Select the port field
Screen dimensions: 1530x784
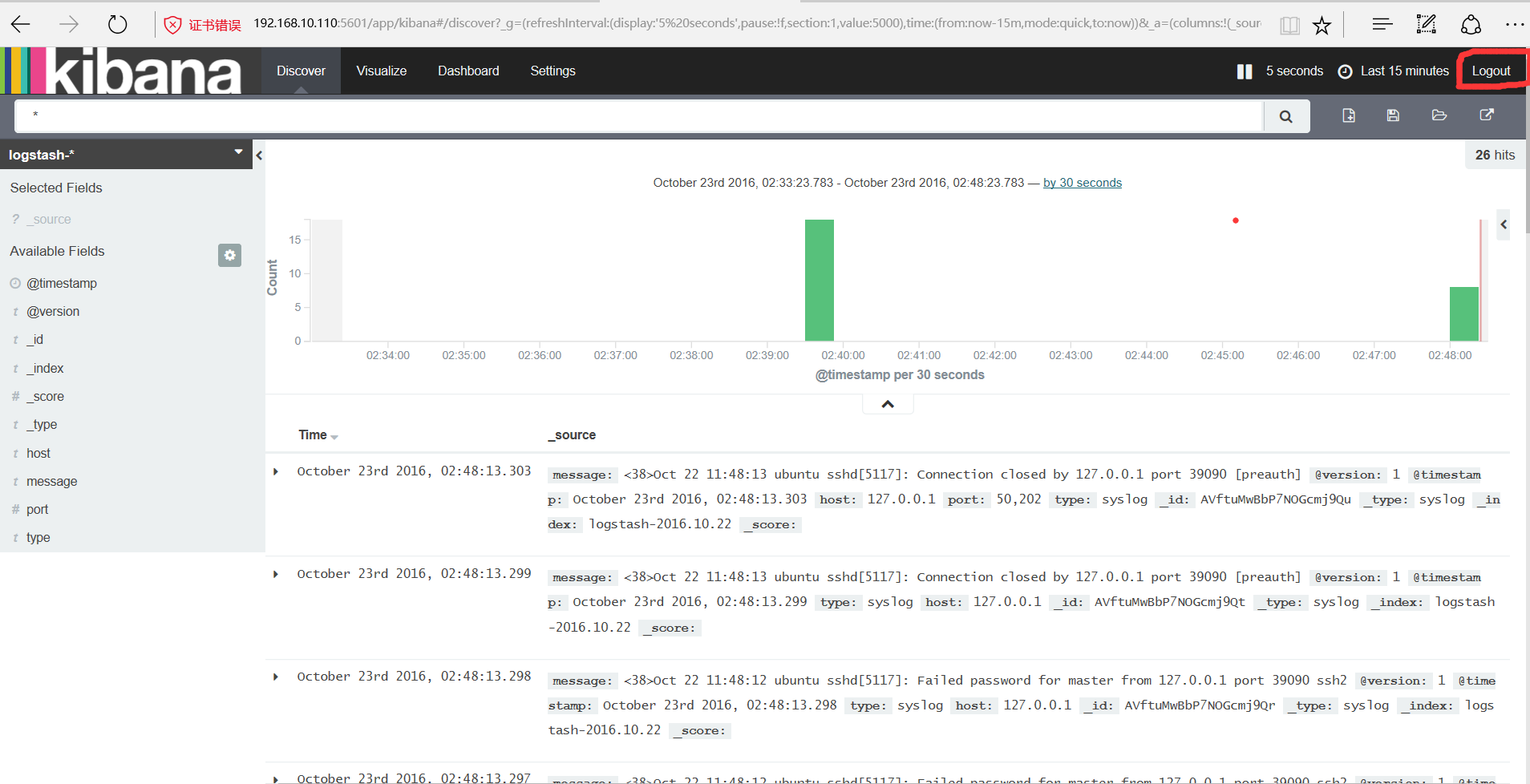point(38,509)
